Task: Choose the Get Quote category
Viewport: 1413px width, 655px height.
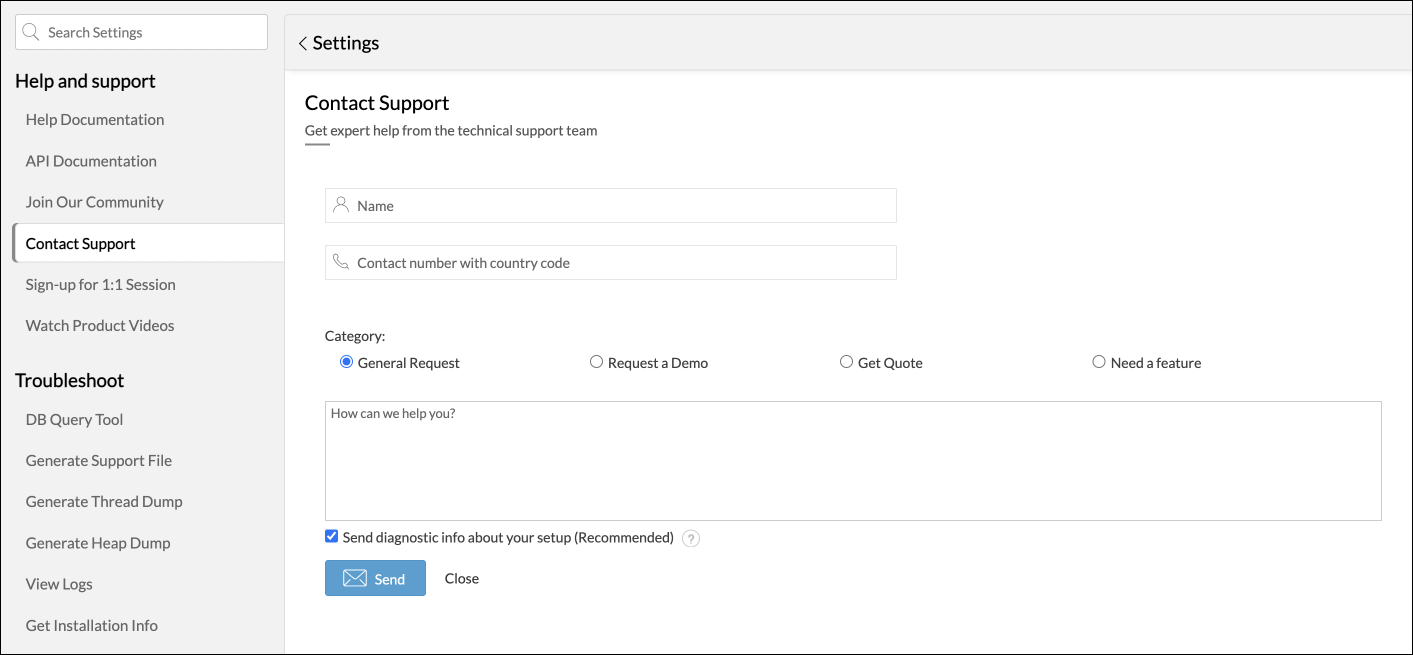Action: pos(846,362)
